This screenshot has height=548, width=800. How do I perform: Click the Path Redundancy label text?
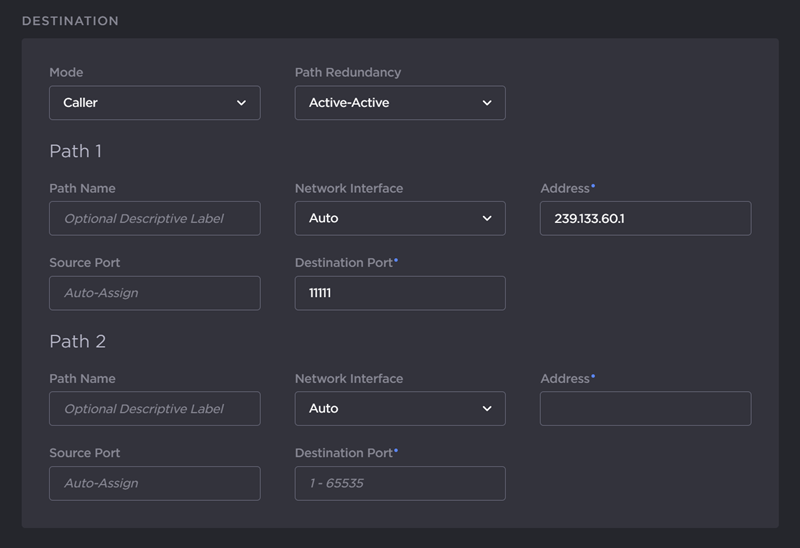coord(347,73)
